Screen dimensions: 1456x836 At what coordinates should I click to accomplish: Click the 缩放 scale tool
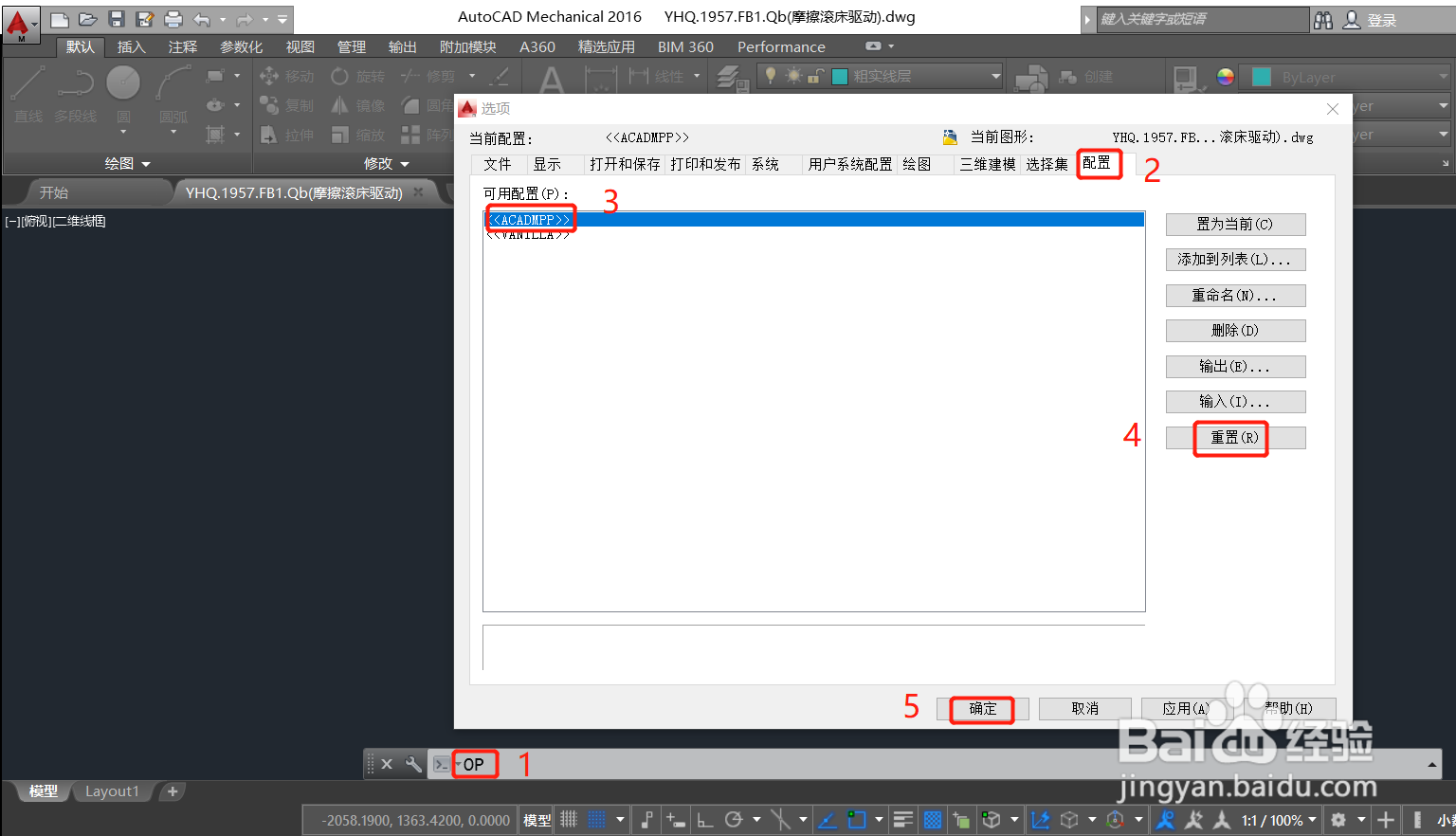[357, 135]
